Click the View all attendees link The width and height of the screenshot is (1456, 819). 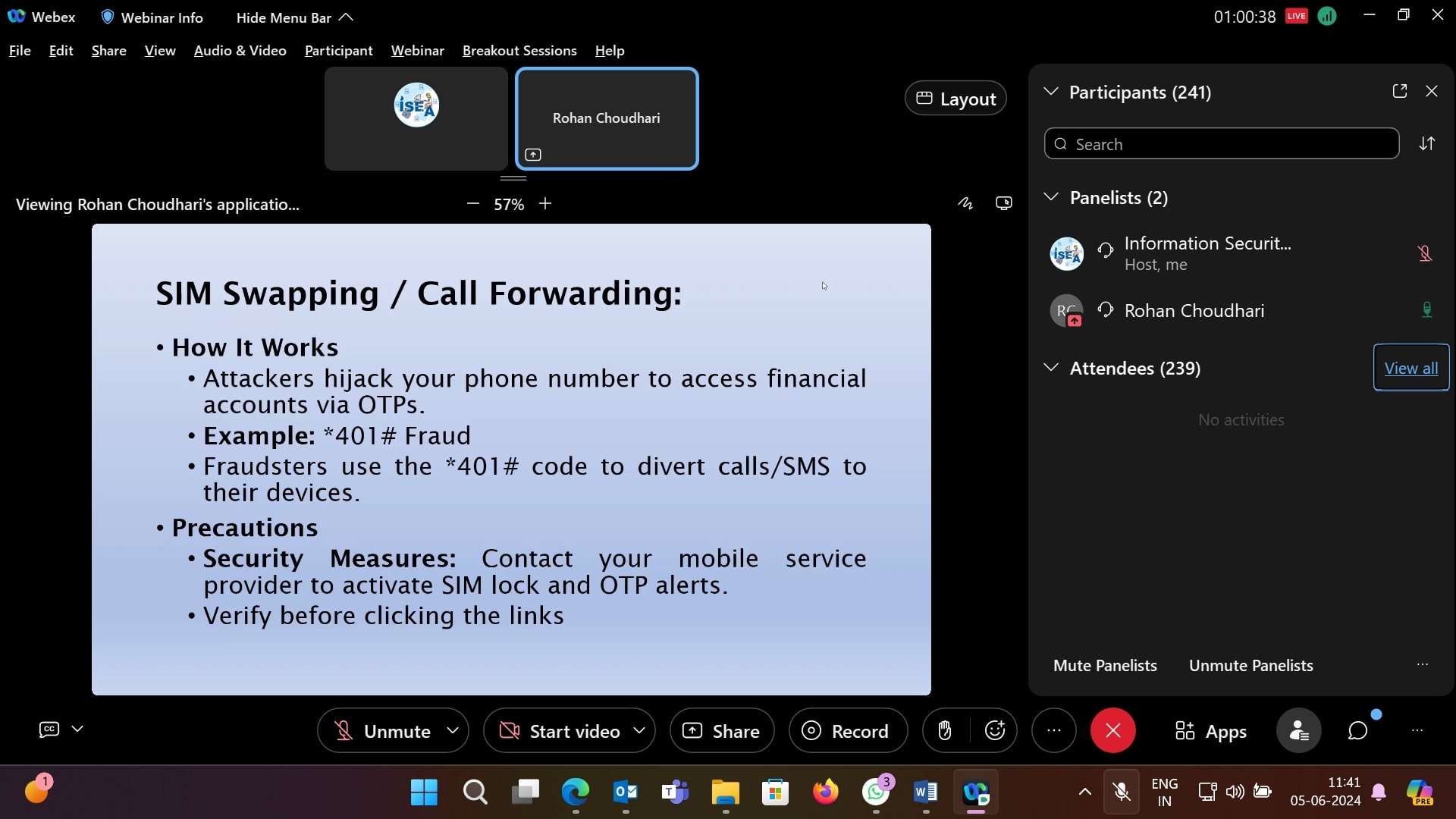click(1410, 369)
